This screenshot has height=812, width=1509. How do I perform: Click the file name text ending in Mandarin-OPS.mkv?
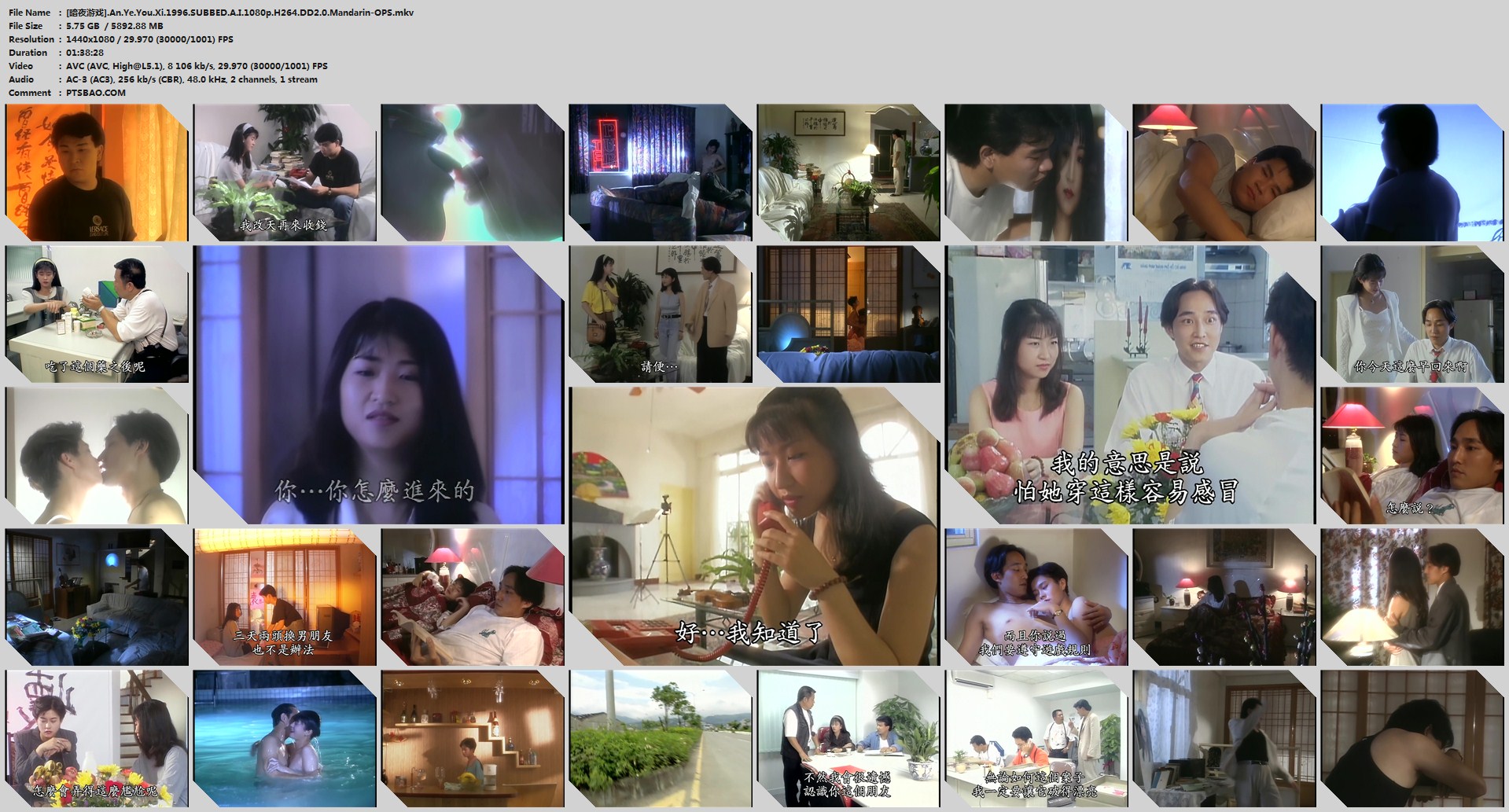coord(240,13)
